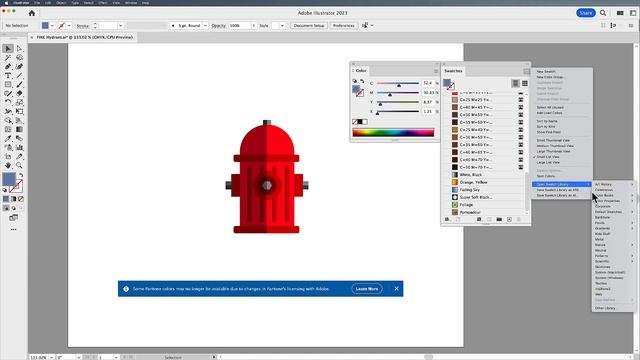Close the FIRE Hydrant document tab
640x360 pixels.
point(32,37)
